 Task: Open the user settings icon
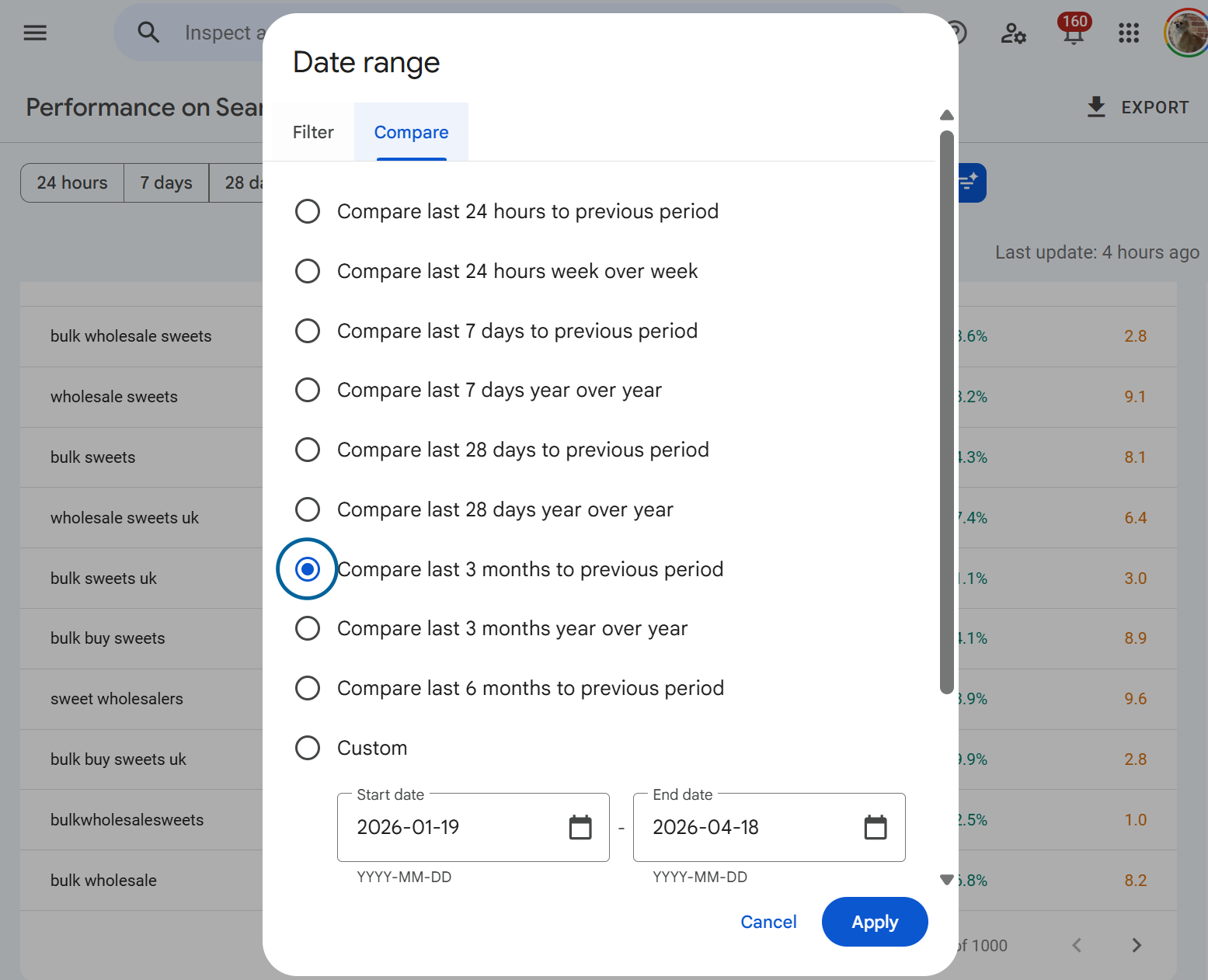(x=1013, y=33)
